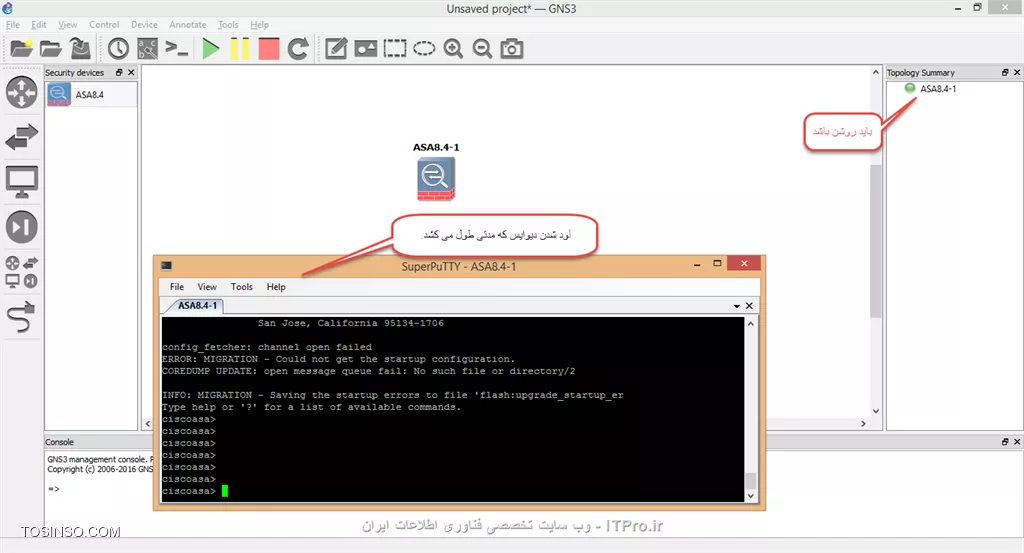The width and height of the screenshot is (1024, 553).
Task: Click canvas horizontal scroll right arrow
Action: click(x=863, y=424)
